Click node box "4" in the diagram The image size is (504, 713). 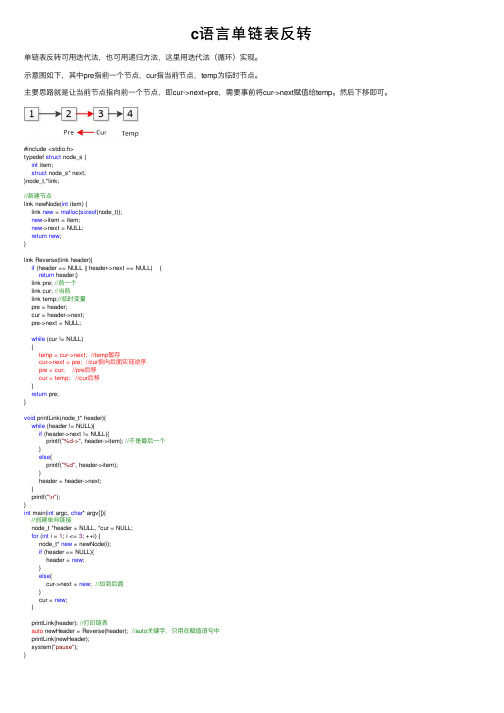click(x=130, y=114)
